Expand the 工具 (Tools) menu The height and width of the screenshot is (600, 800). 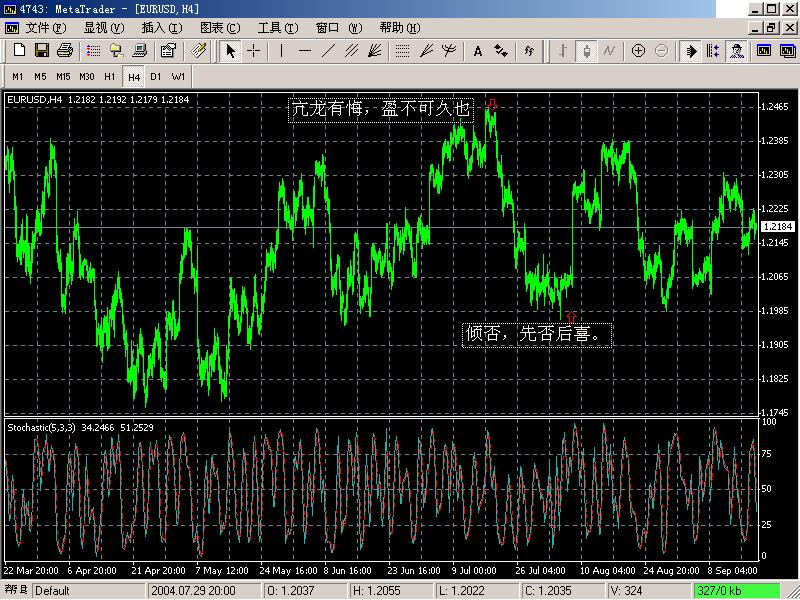tap(277, 28)
